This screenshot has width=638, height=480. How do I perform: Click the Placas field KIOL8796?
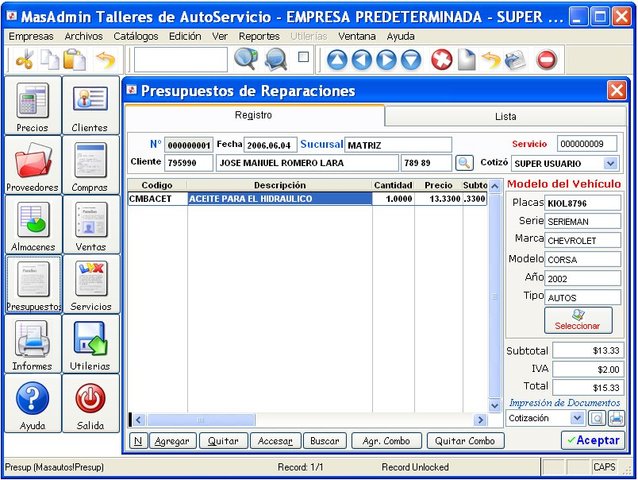583,203
